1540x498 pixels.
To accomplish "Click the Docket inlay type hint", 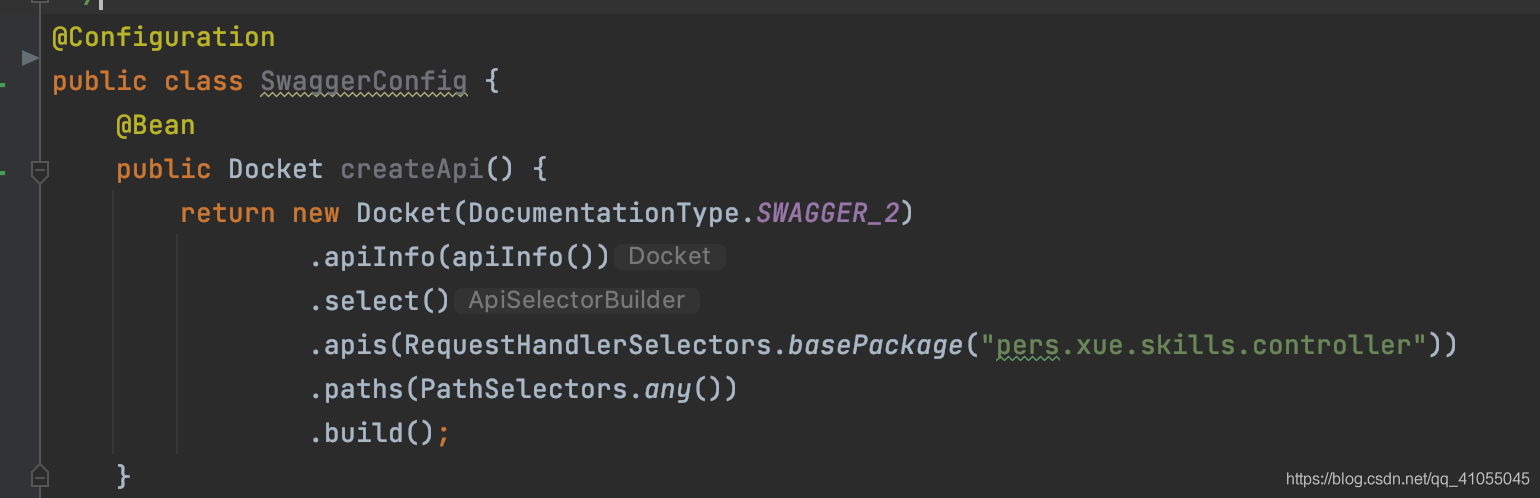I will pyautogui.click(x=669, y=257).
